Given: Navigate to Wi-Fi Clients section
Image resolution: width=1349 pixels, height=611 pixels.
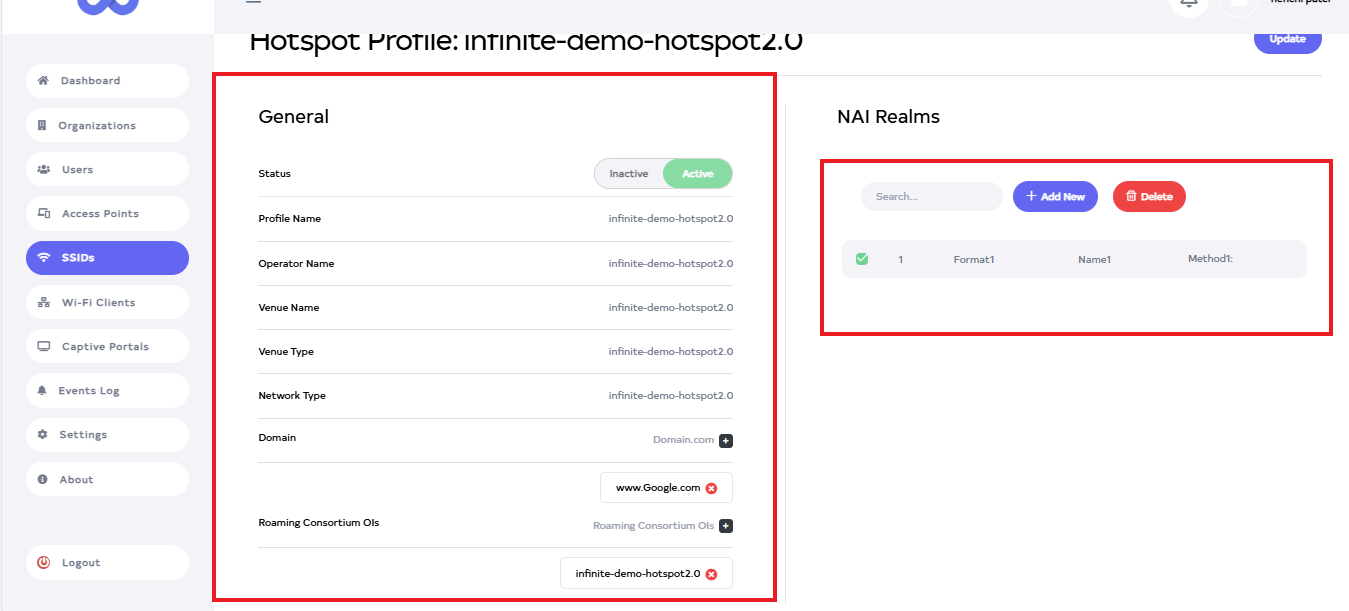Looking at the screenshot, I should point(107,303).
